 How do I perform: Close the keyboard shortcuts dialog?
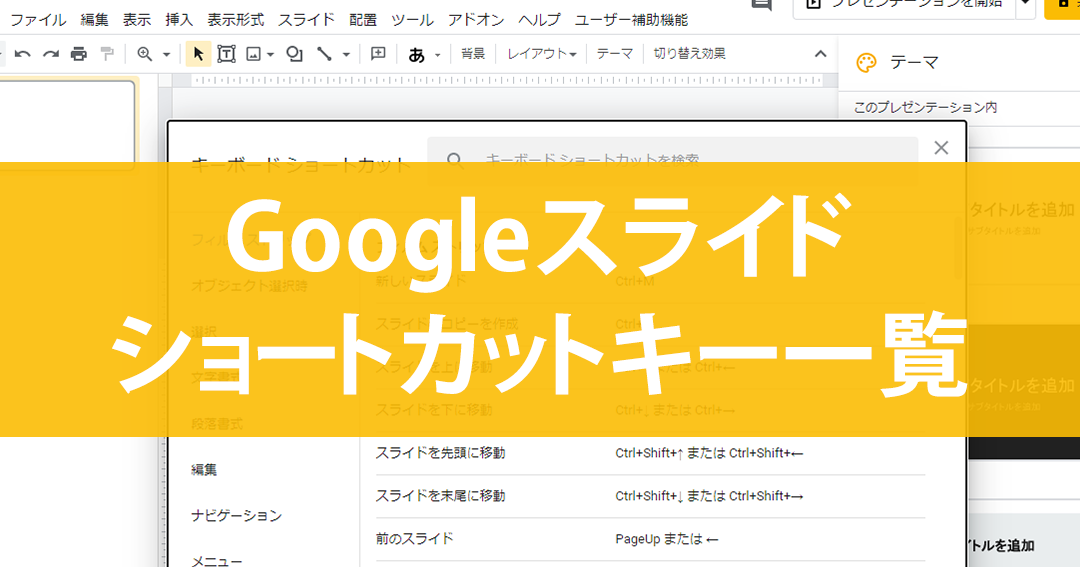click(941, 147)
